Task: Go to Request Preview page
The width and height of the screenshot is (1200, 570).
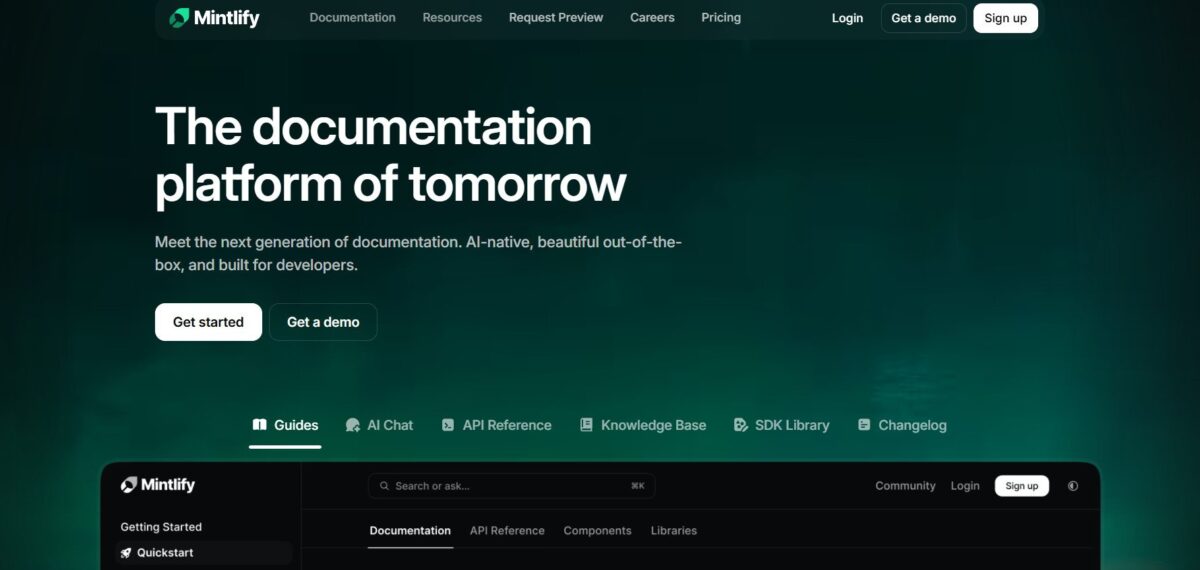Action: coord(556,18)
